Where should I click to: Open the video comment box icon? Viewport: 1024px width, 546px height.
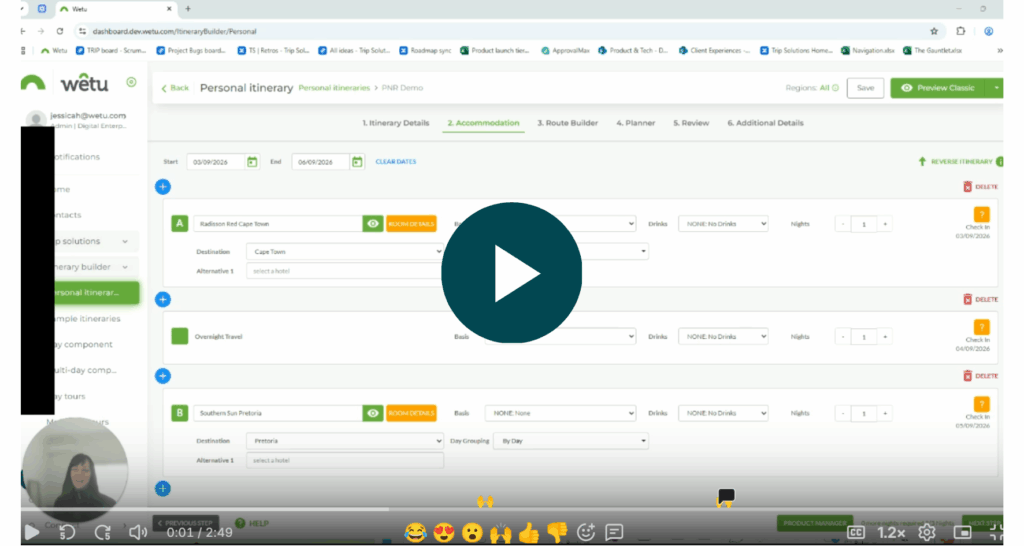coord(614,532)
